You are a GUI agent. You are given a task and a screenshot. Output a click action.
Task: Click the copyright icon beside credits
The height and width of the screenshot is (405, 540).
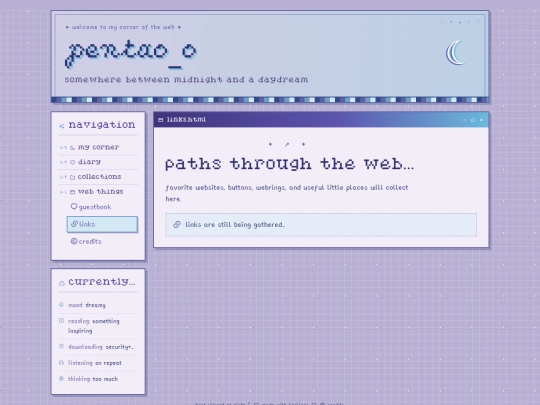[x=74, y=241]
